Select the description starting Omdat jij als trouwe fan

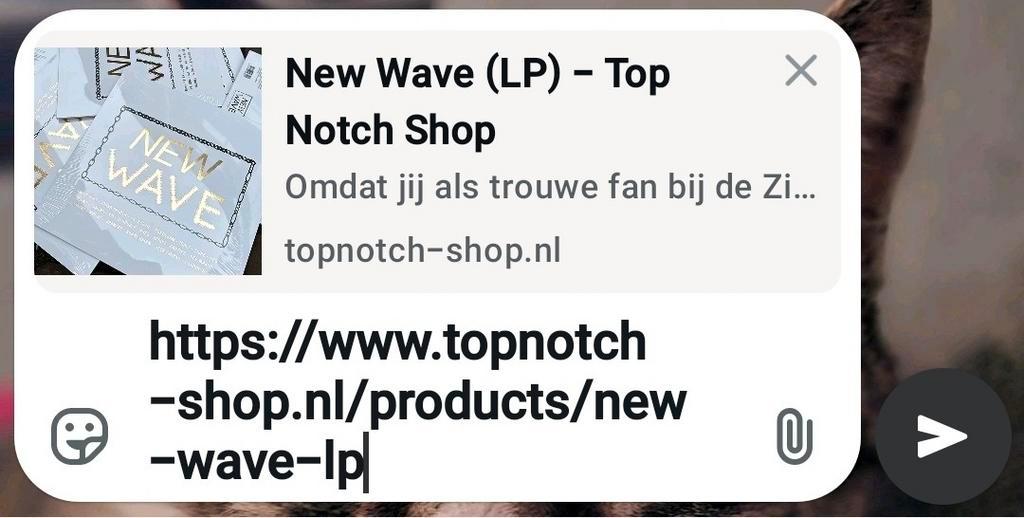click(x=550, y=188)
